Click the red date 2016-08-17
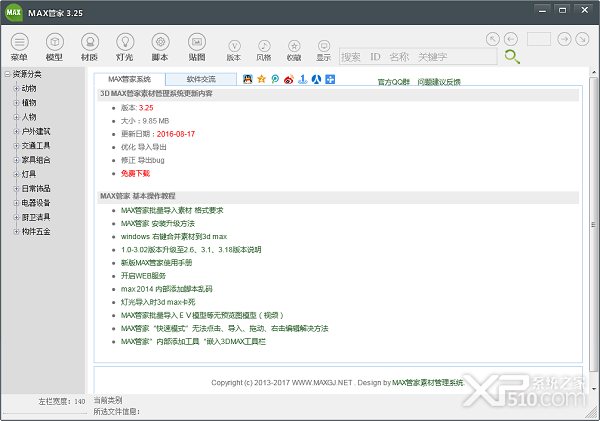This screenshot has height=421, width=600. [x=176, y=134]
